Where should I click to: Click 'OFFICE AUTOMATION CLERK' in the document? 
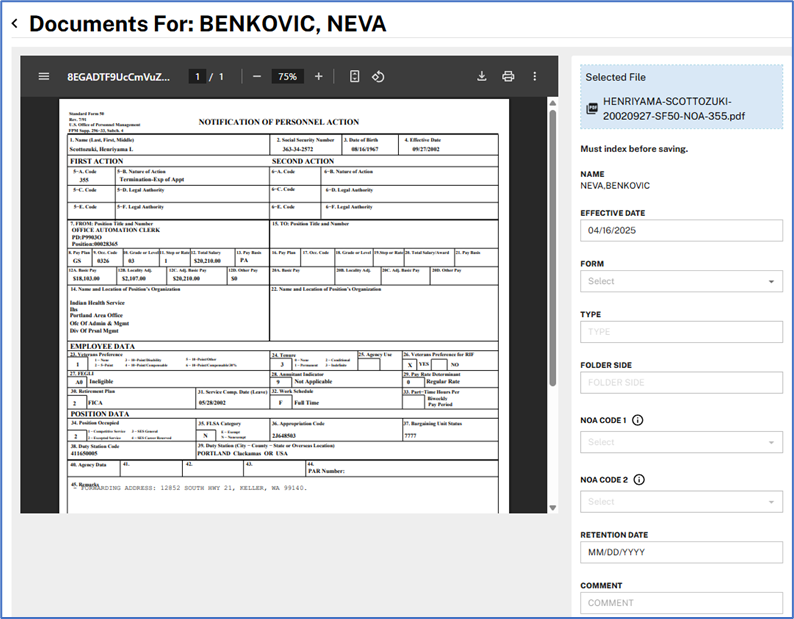coord(116,230)
